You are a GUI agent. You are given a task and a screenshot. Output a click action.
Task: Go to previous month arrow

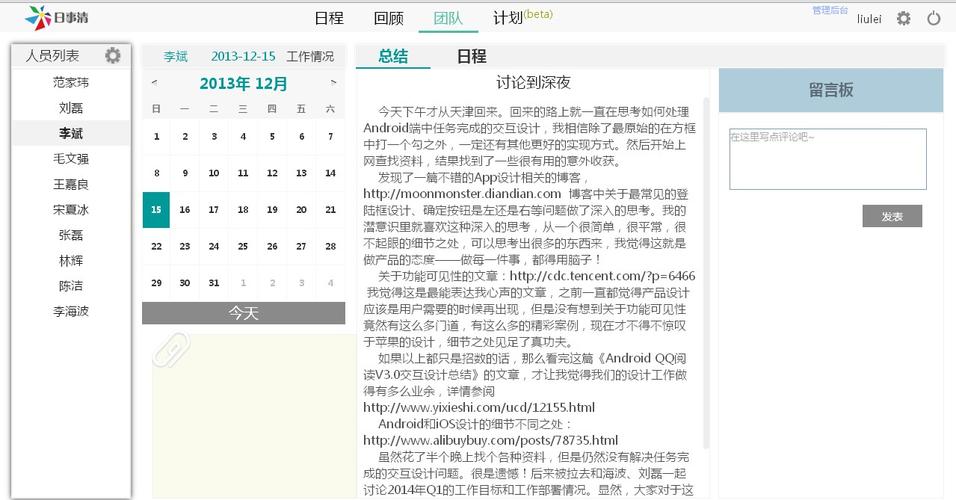coord(154,83)
